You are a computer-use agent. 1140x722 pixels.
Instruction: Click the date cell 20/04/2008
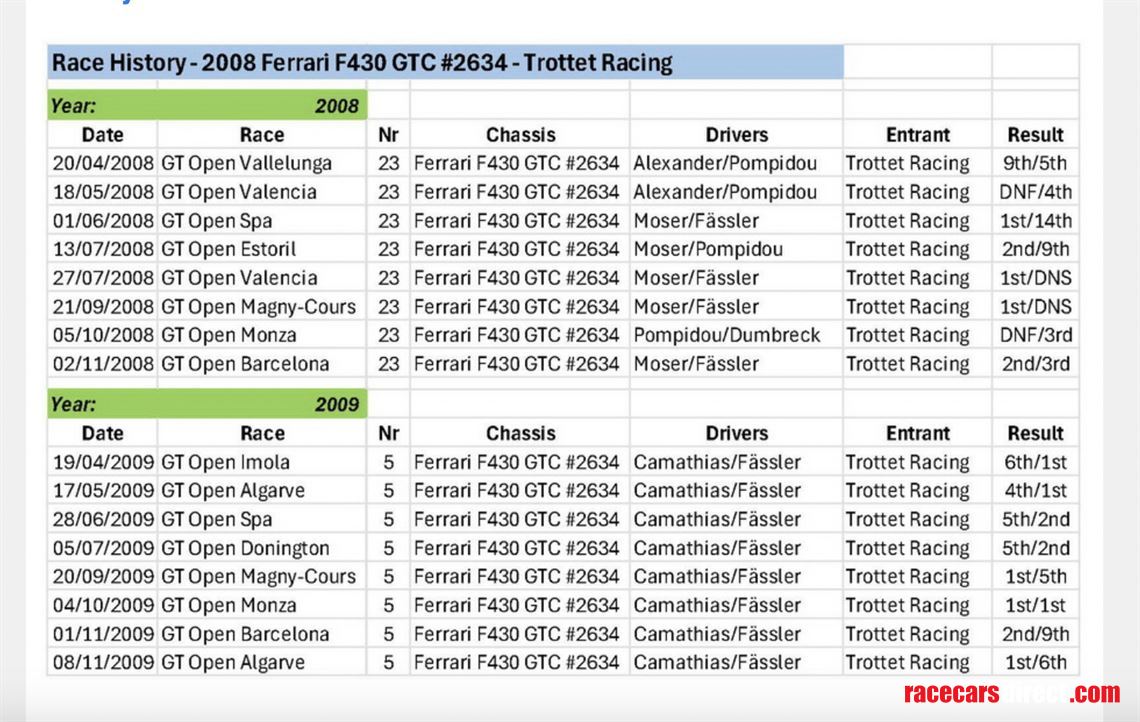(103, 163)
